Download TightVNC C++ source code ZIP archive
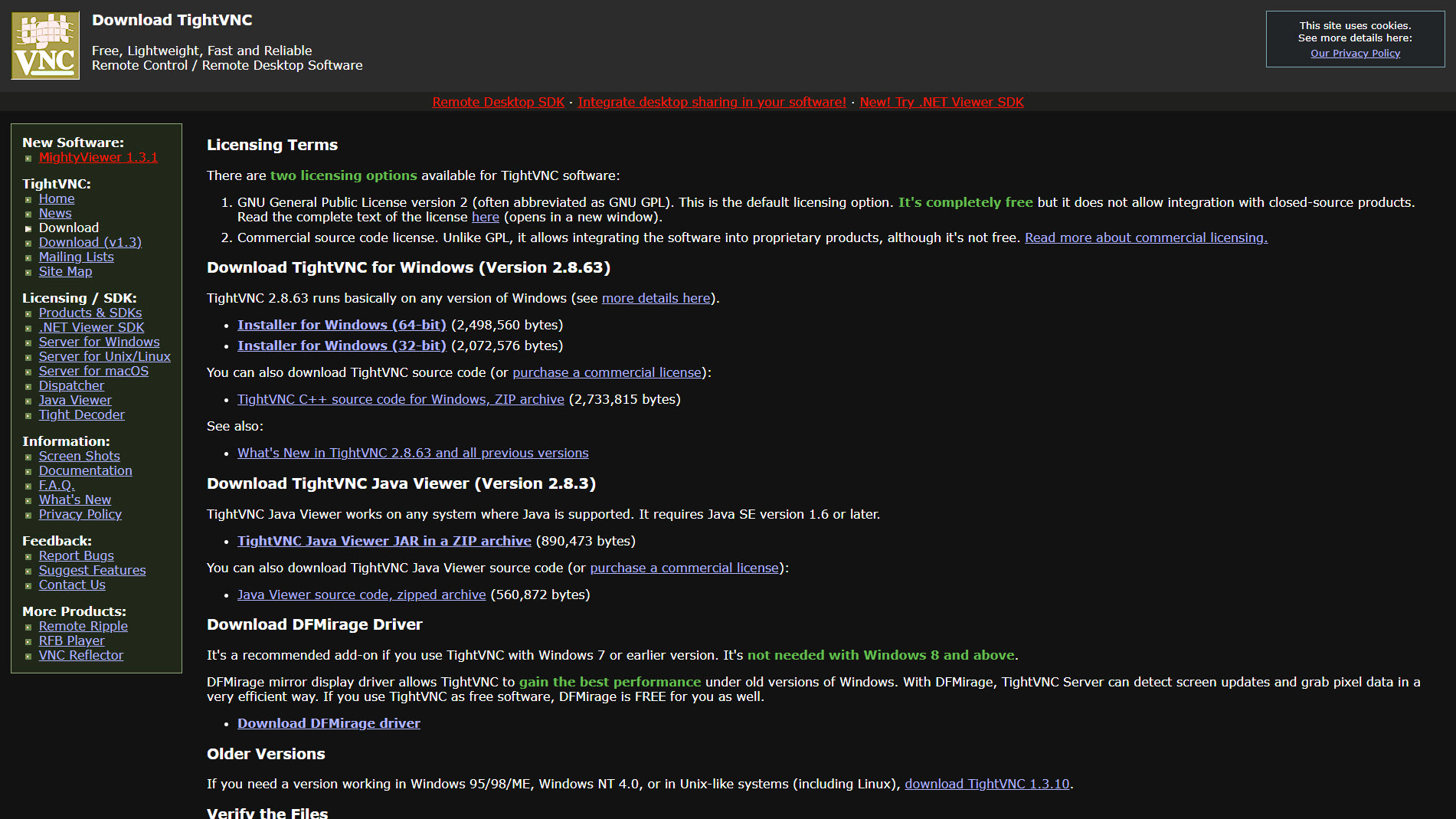The width and height of the screenshot is (1456, 819). 401,399
